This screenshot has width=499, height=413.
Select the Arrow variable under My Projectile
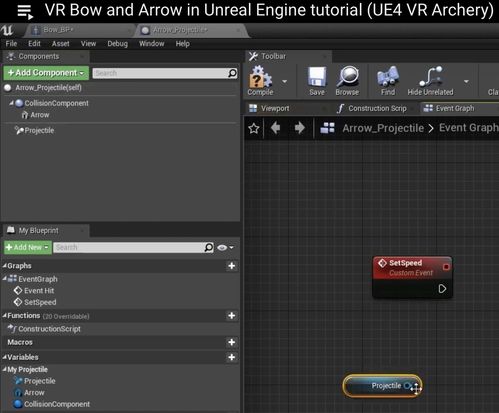[x=34, y=392]
